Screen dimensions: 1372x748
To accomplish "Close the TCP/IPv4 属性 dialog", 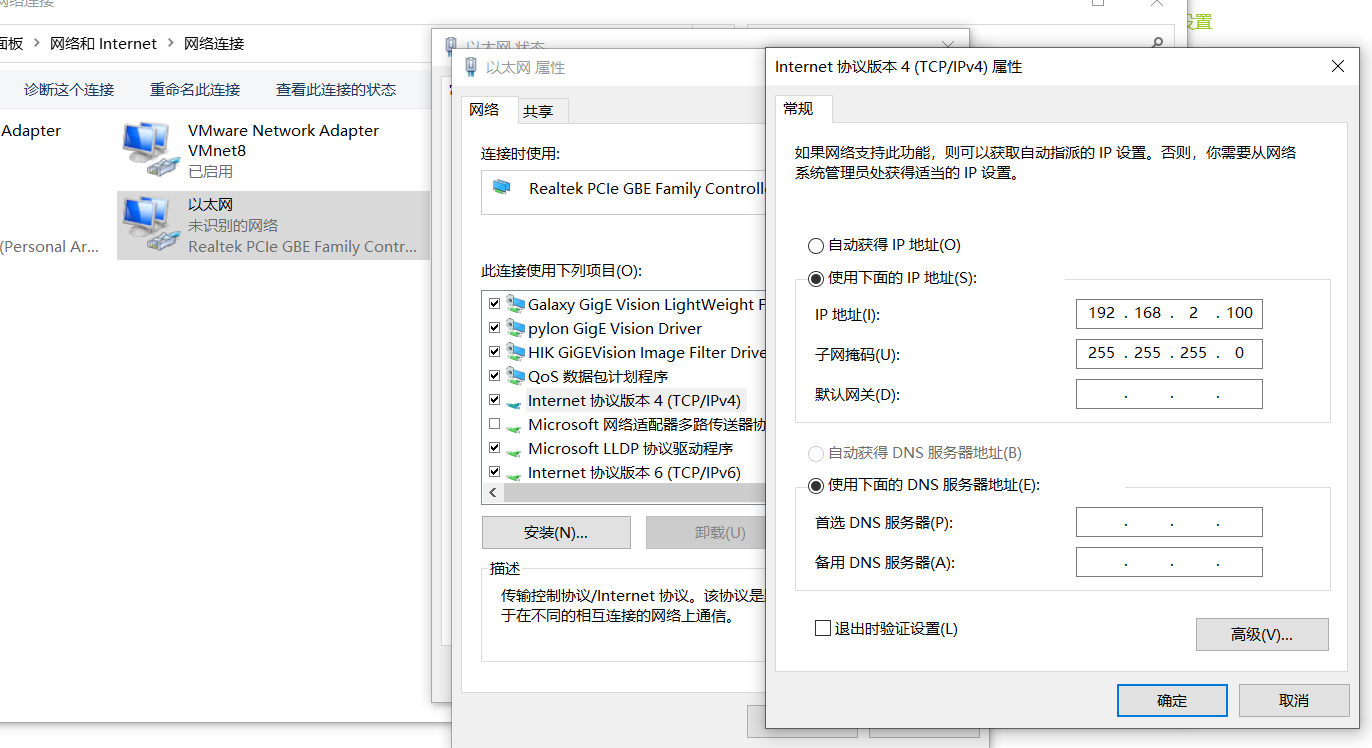I will (1338, 66).
